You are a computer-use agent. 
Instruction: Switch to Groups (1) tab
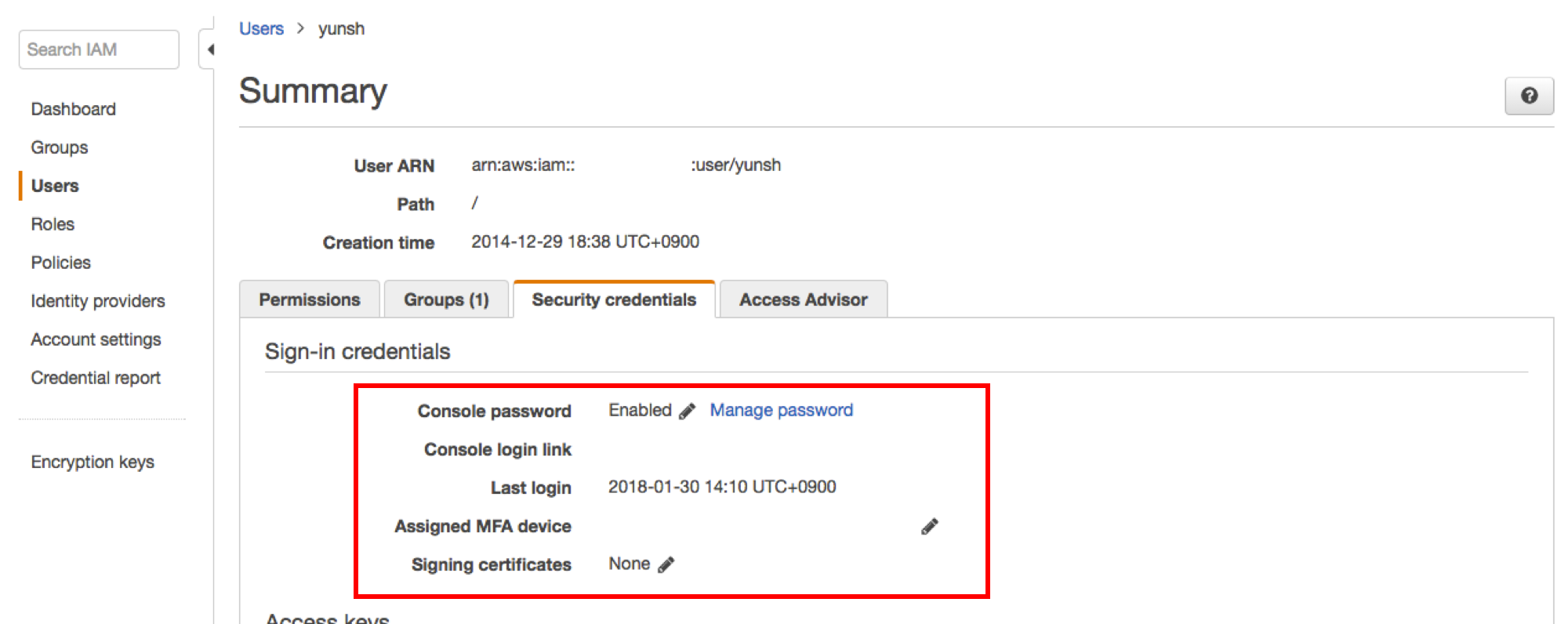pos(446,299)
